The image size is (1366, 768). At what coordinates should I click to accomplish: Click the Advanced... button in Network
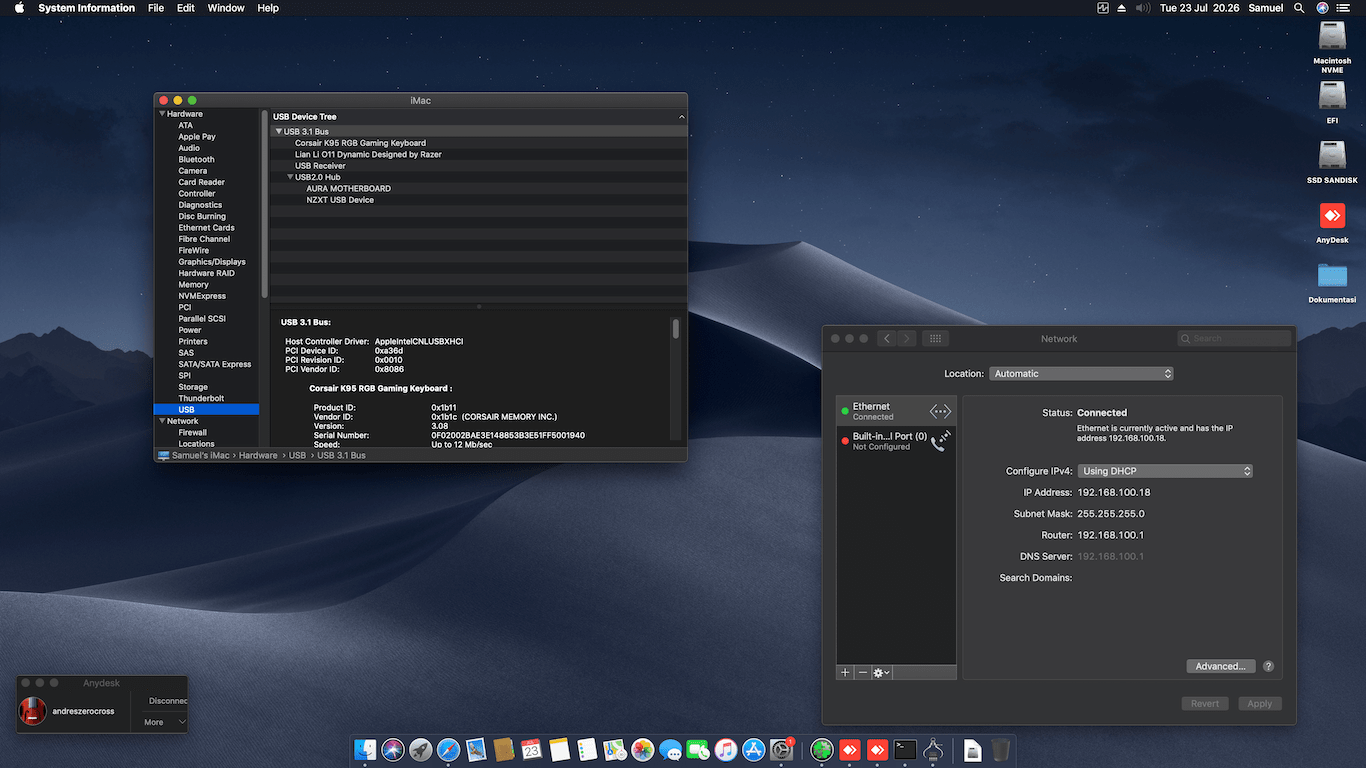point(1220,666)
